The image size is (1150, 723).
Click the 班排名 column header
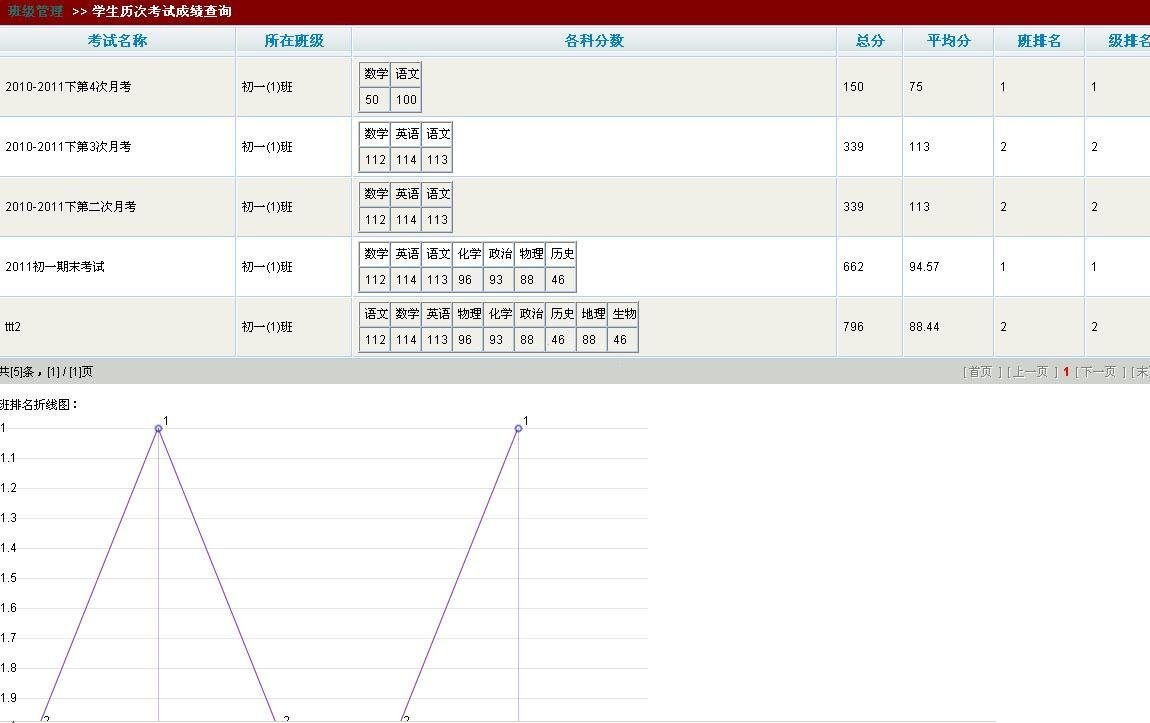(x=1039, y=41)
